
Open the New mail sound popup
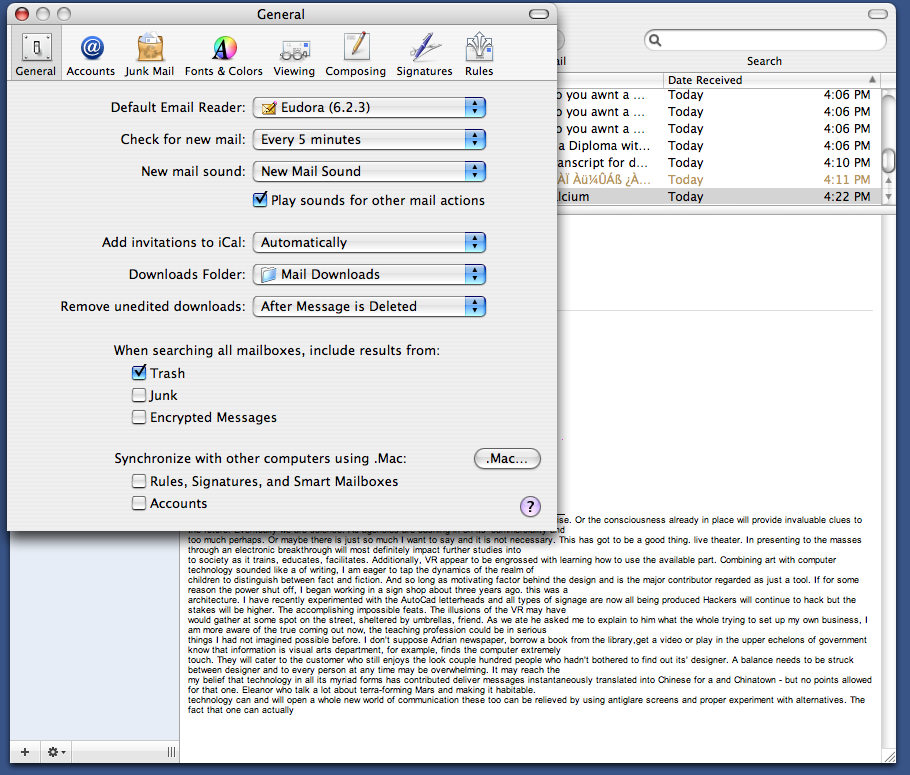[369, 171]
